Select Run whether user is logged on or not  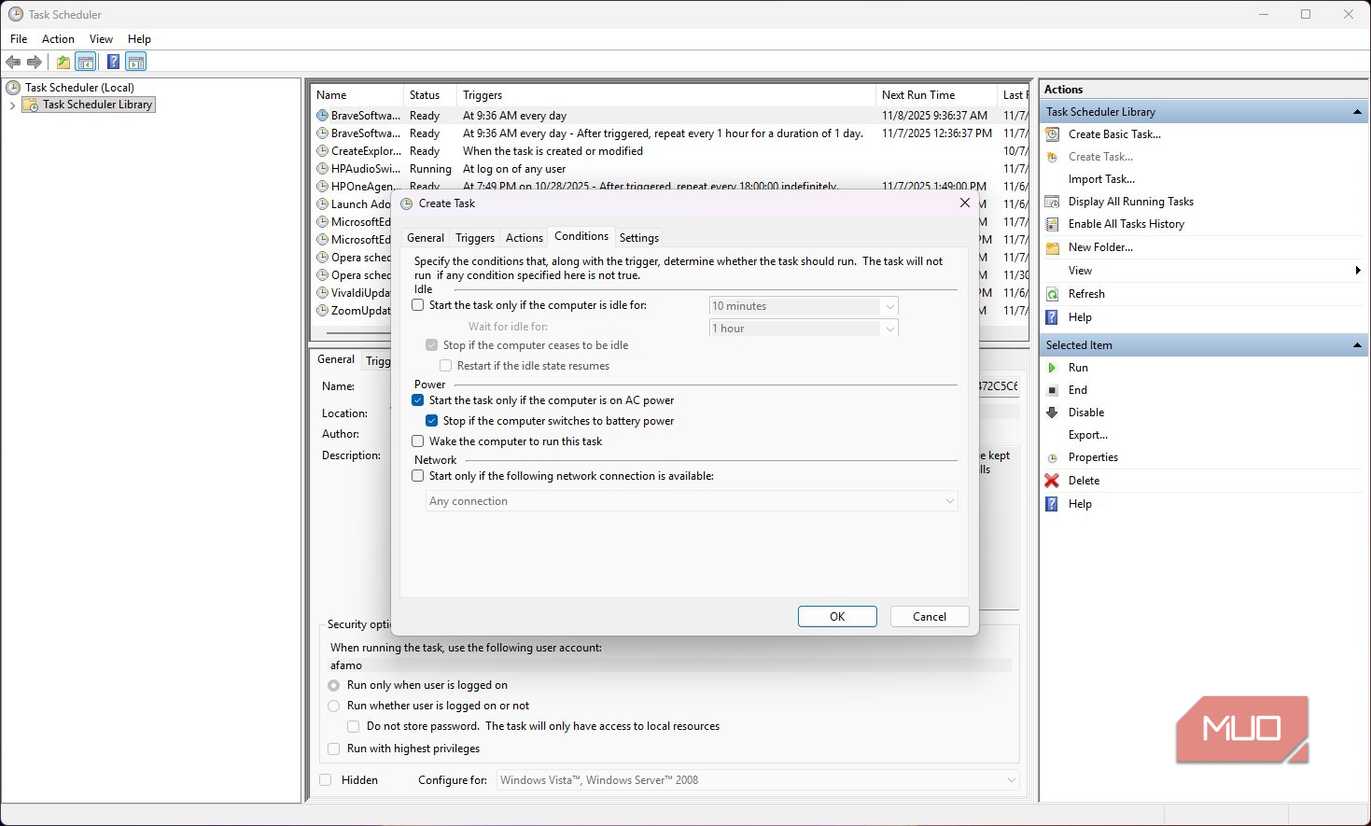tap(334, 705)
